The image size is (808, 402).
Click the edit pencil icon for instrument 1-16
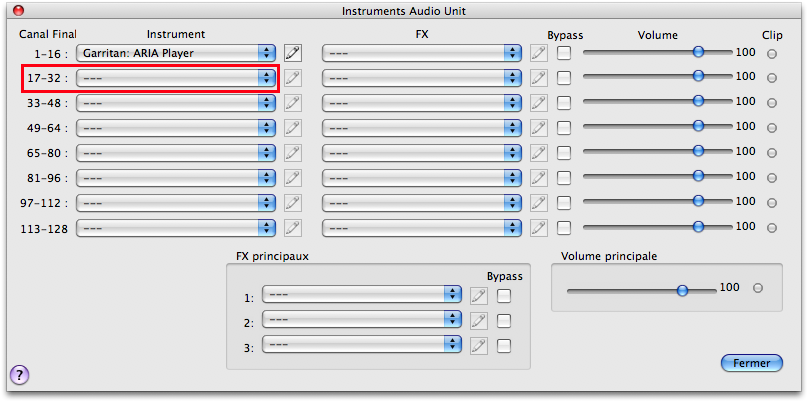[x=293, y=52]
